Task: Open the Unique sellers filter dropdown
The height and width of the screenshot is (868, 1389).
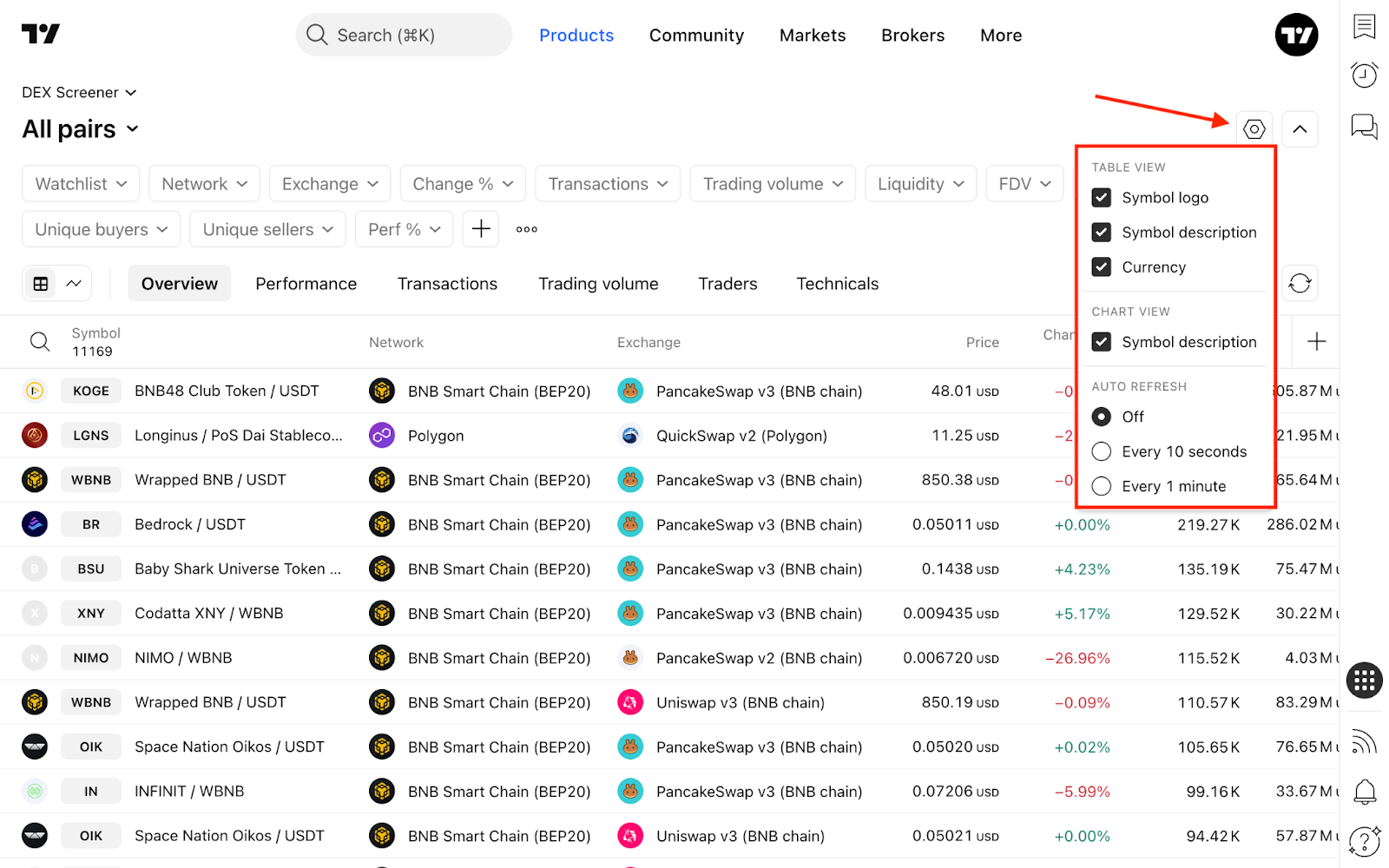Action: coord(267,229)
